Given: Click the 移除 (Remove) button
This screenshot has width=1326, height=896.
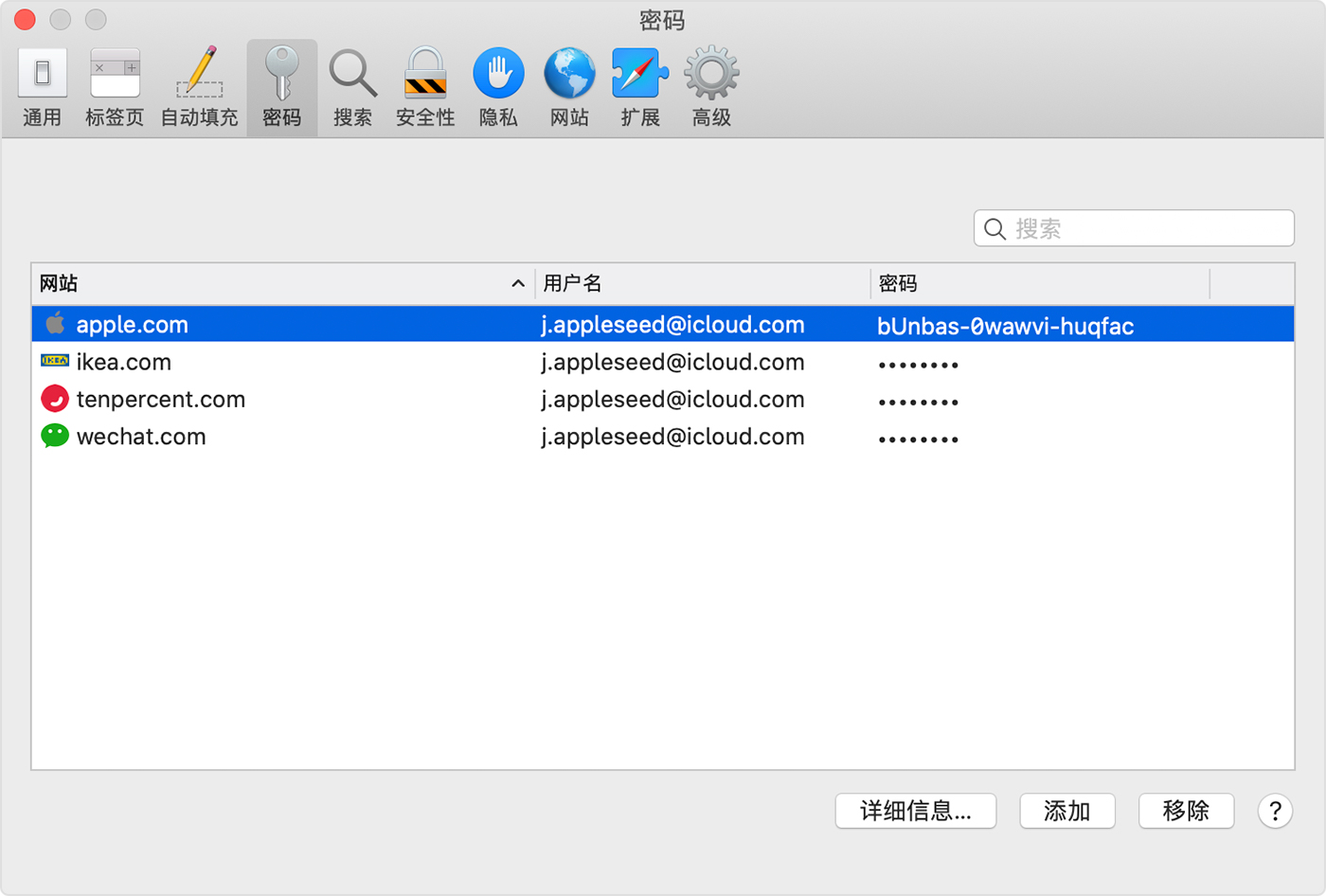Looking at the screenshot, I should [1186, 811].
